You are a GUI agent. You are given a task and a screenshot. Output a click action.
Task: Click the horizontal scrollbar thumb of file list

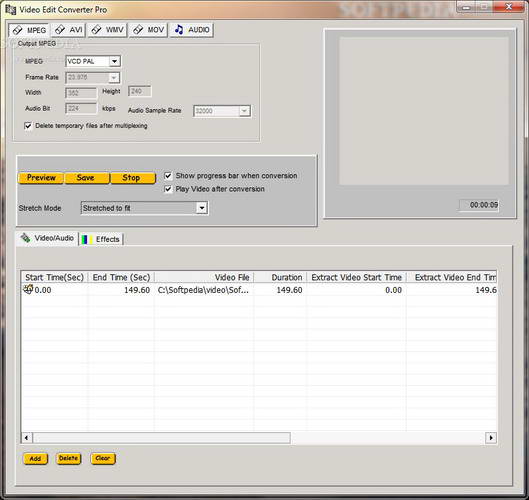(162, 438)
